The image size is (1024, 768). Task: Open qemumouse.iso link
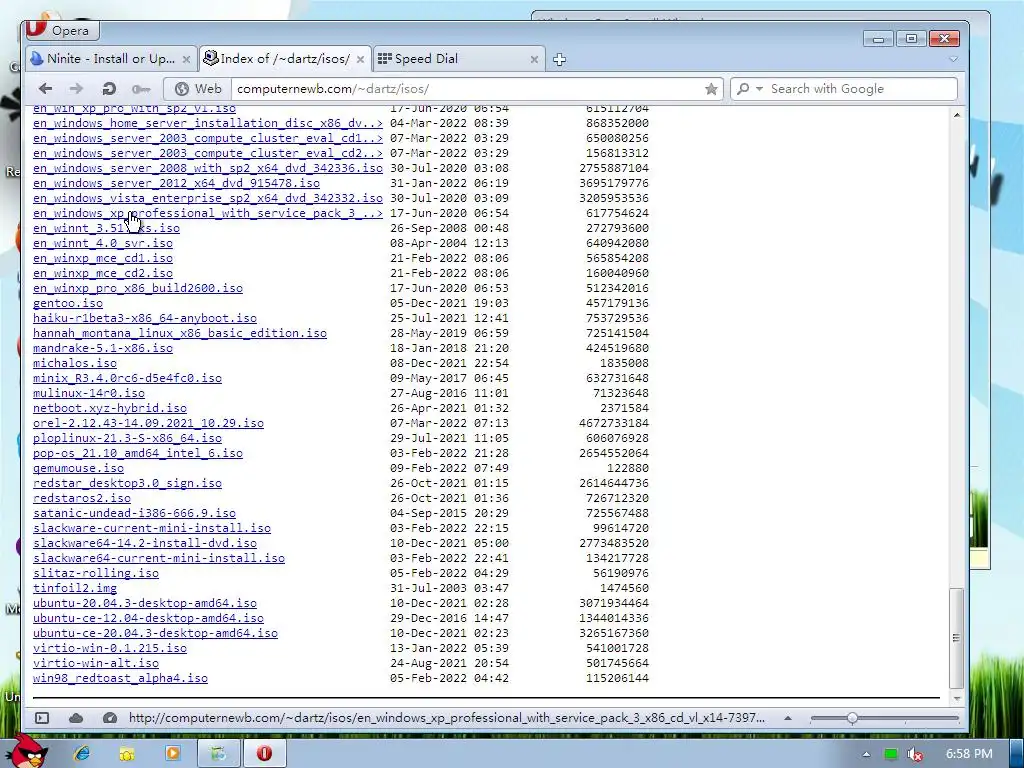click(78, 468)
